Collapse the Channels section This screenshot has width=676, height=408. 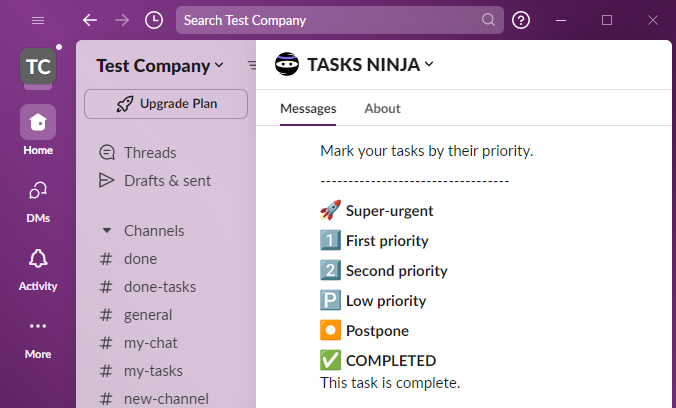[107, 230]
